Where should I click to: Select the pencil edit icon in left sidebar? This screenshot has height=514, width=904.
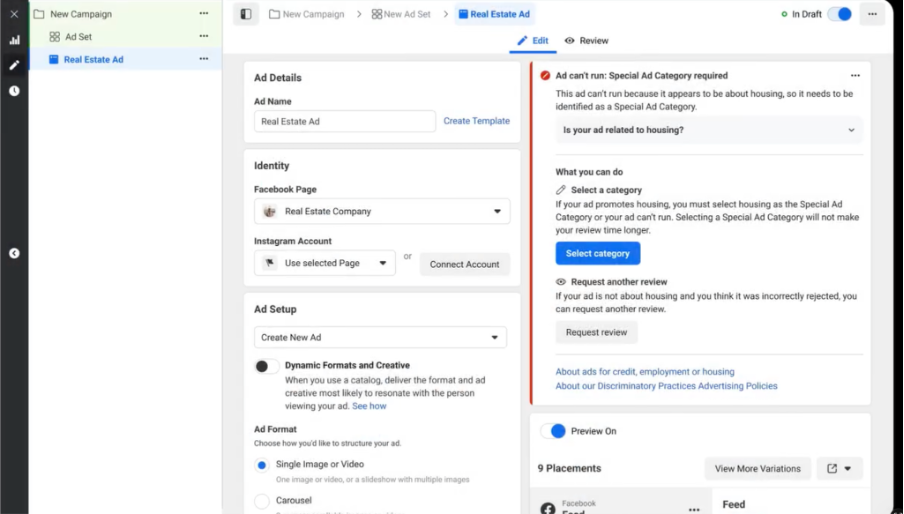[x=14, y=65]
